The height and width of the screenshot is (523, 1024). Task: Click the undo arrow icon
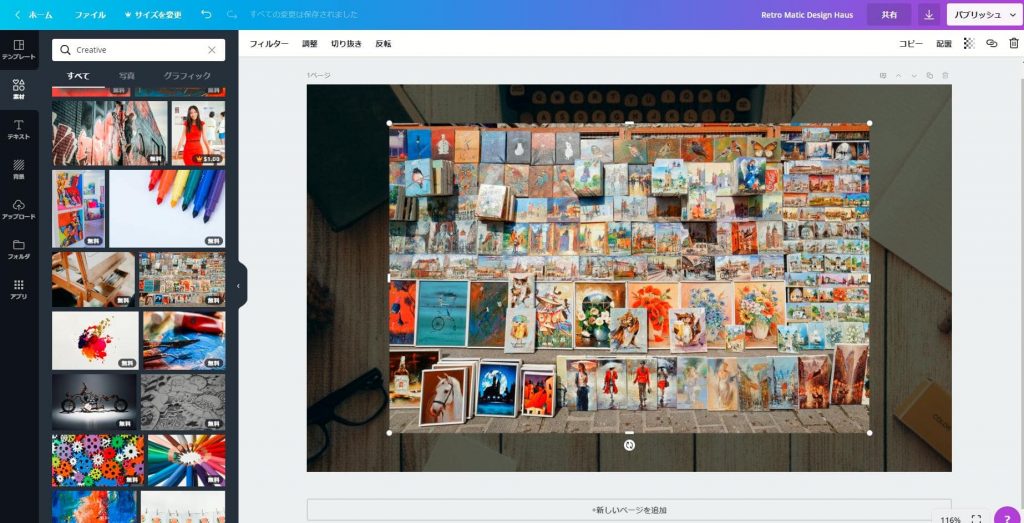click(x=206, y=14)
